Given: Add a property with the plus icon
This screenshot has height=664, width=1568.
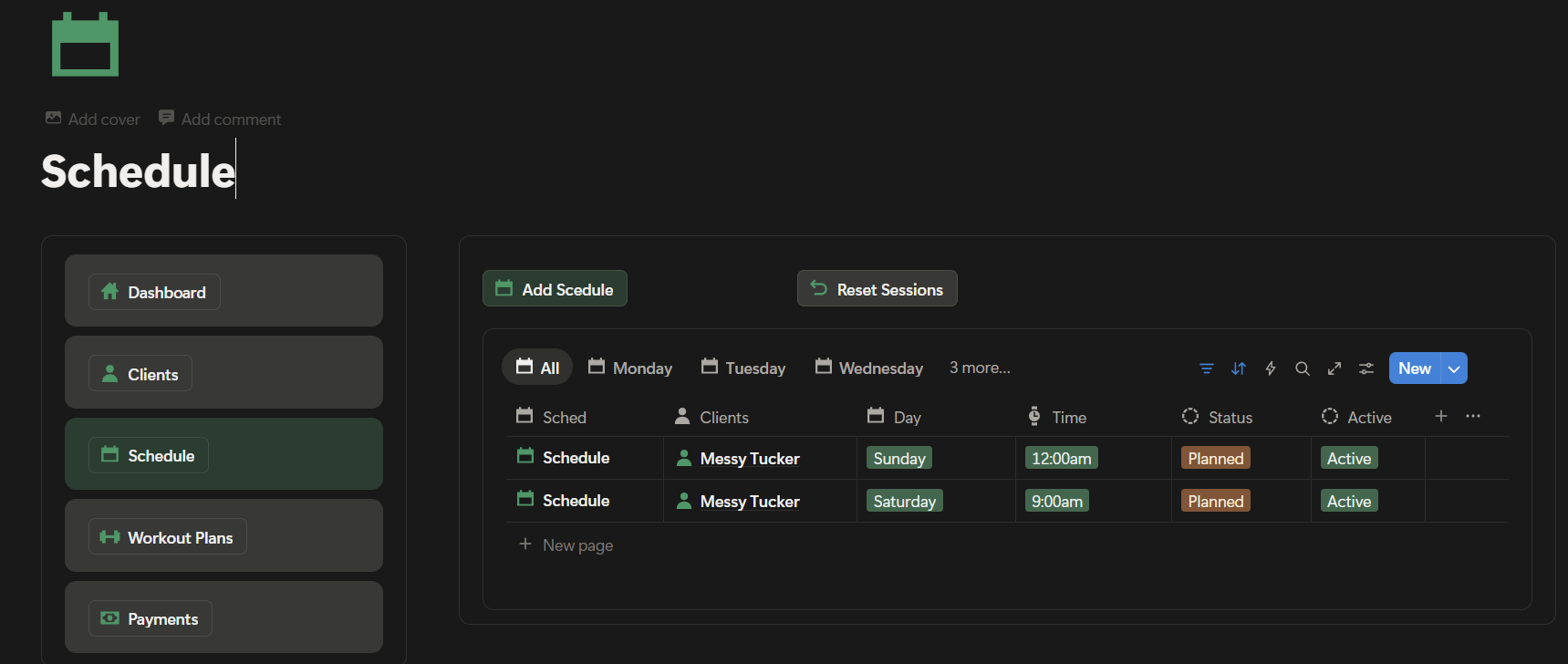Looking at the screenshot, I should [1441, 416].
